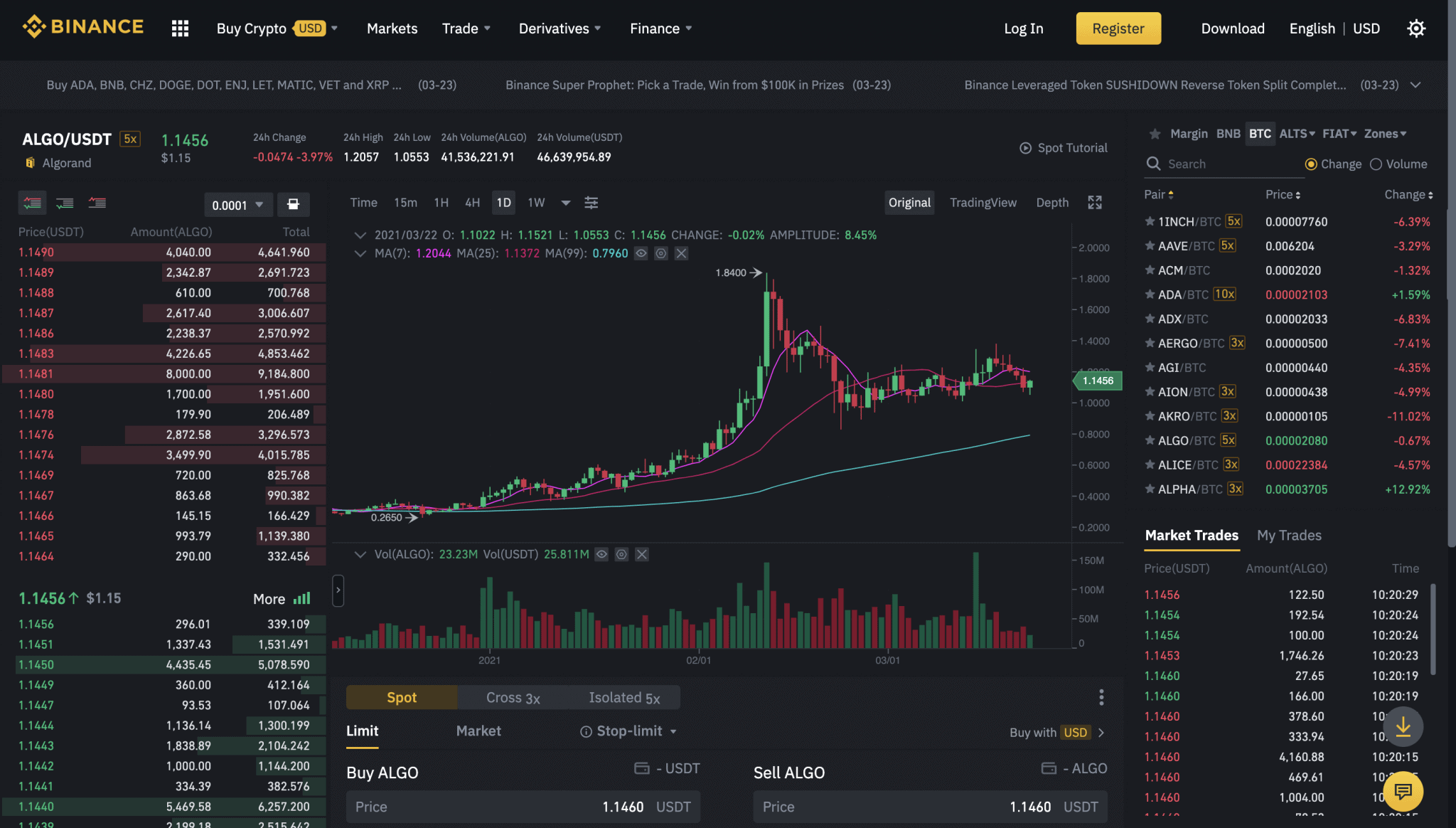
Task: Select the Market order tab
Action: [x=478, y=731]
